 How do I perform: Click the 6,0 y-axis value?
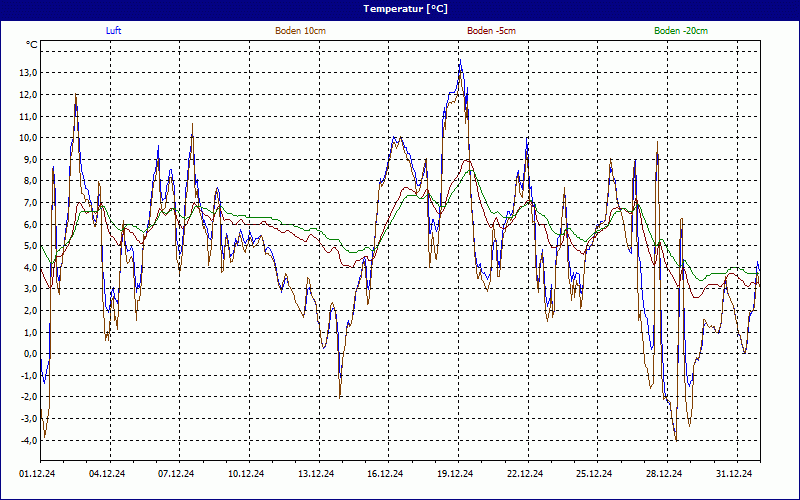click(30, 224)
